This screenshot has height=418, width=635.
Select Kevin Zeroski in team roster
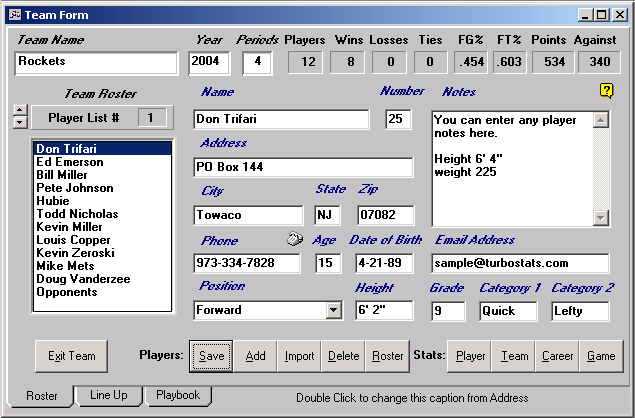102,253
